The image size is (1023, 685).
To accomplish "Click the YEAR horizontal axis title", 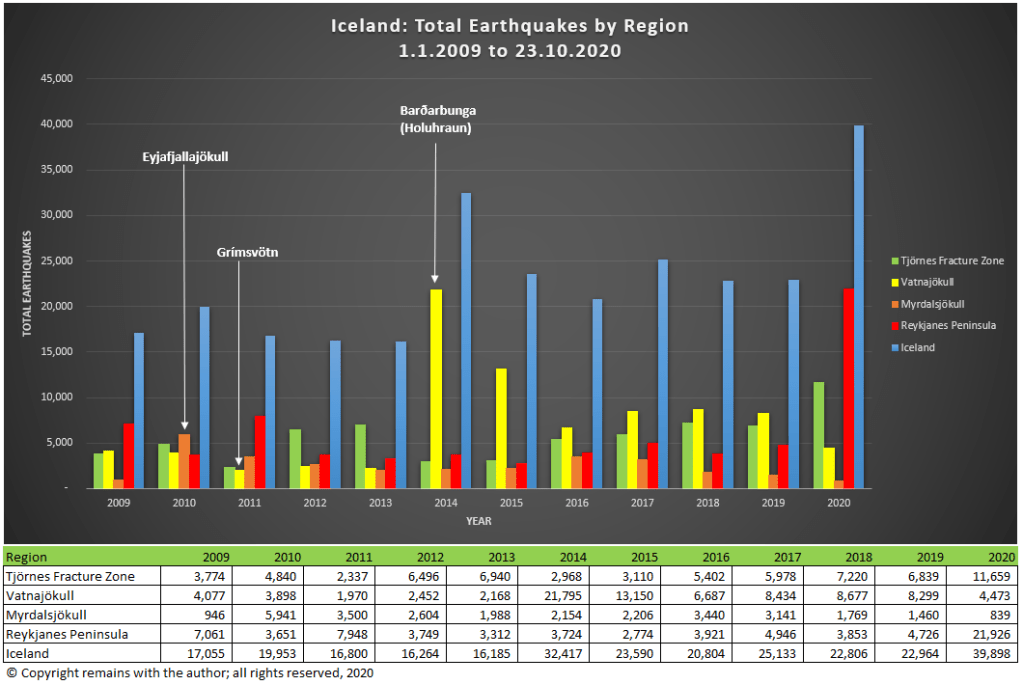I will point(477,520).
